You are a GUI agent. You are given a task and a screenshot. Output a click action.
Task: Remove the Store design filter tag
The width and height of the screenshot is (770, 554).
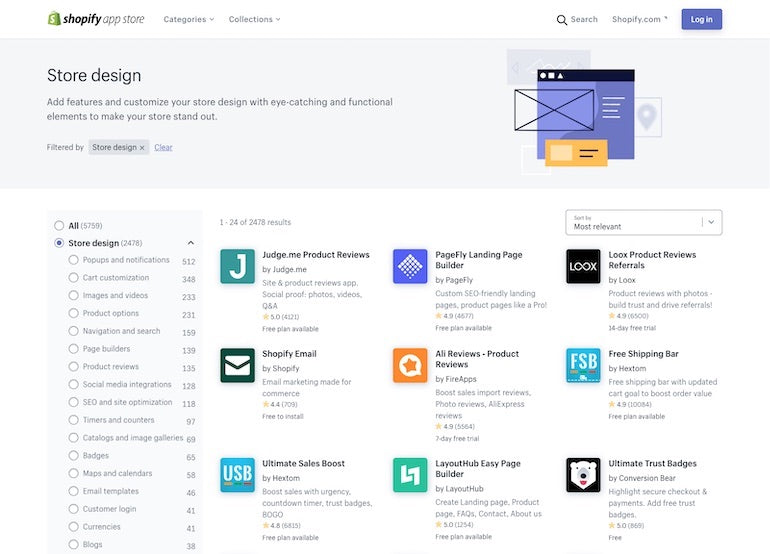coord(142,148)
